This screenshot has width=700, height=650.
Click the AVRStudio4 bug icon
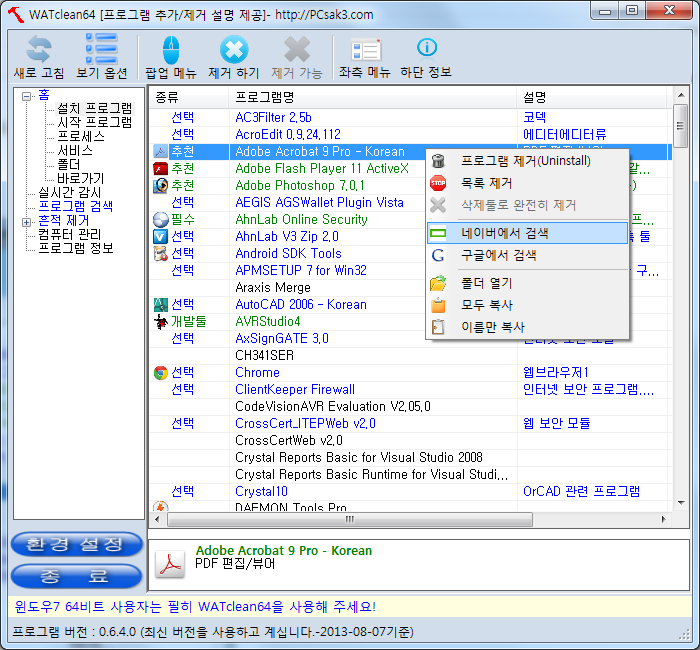click(x=160, y=321)
